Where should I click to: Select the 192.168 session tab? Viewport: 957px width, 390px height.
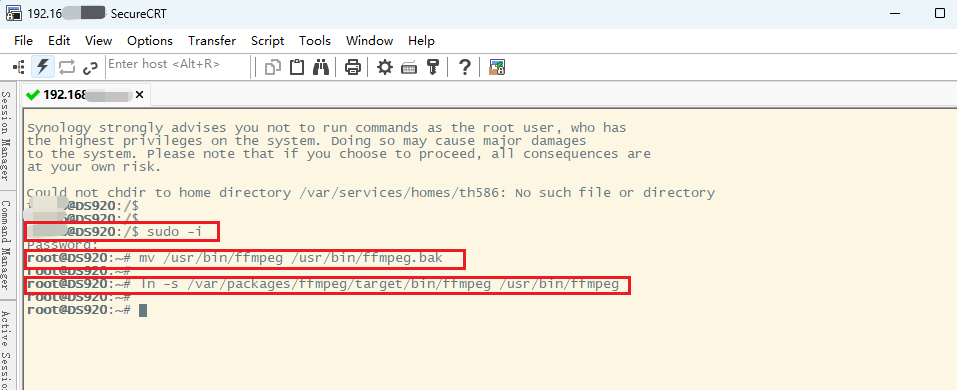85,95
